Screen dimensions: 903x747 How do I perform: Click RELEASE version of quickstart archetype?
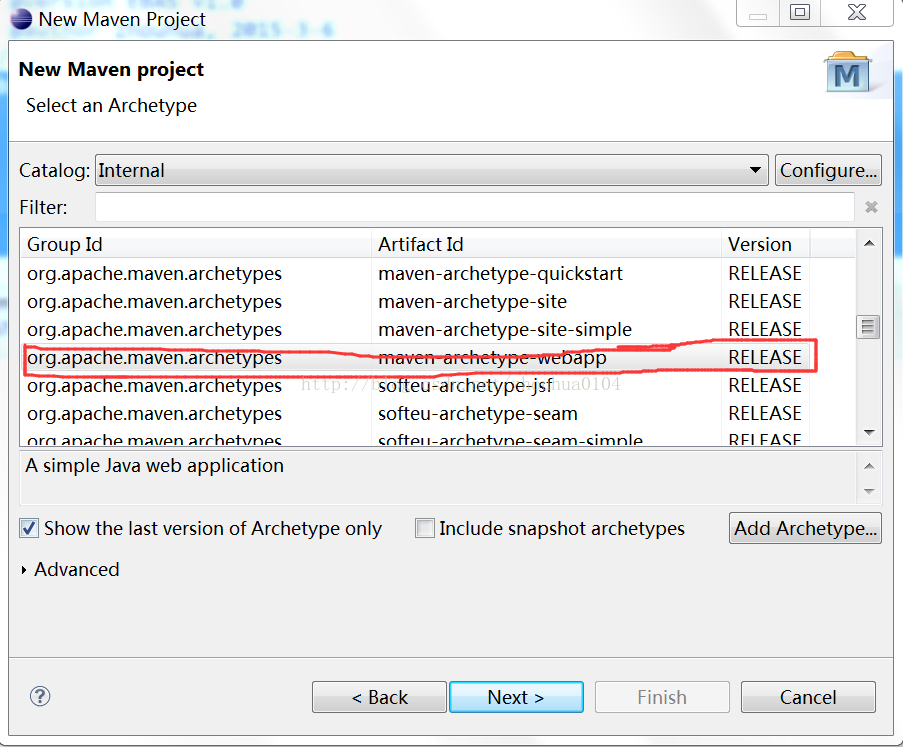(765, 273)
